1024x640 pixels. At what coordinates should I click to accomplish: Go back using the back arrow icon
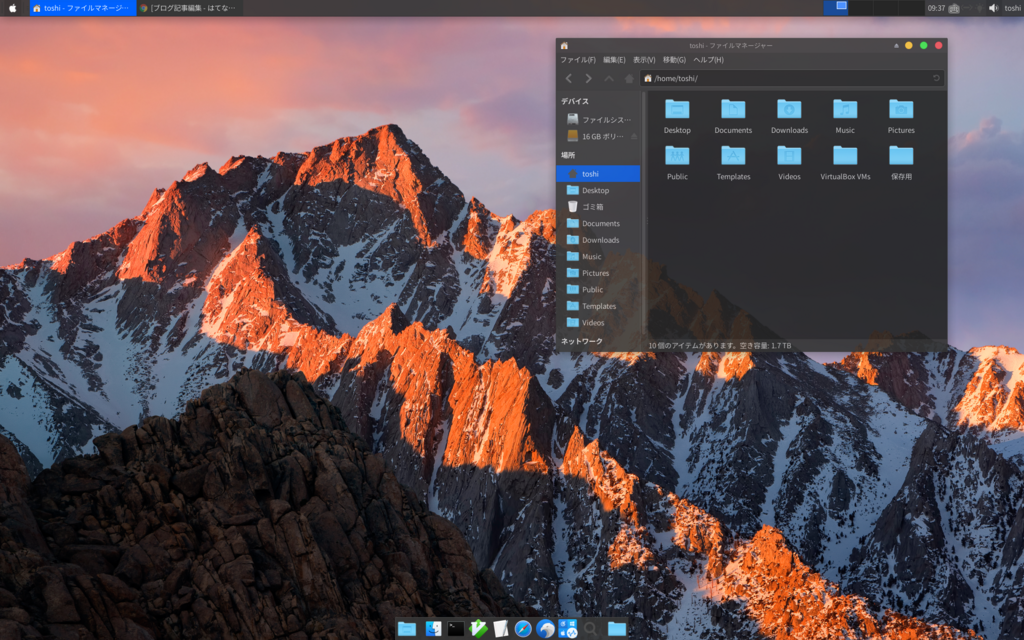(x=570, y=77)
